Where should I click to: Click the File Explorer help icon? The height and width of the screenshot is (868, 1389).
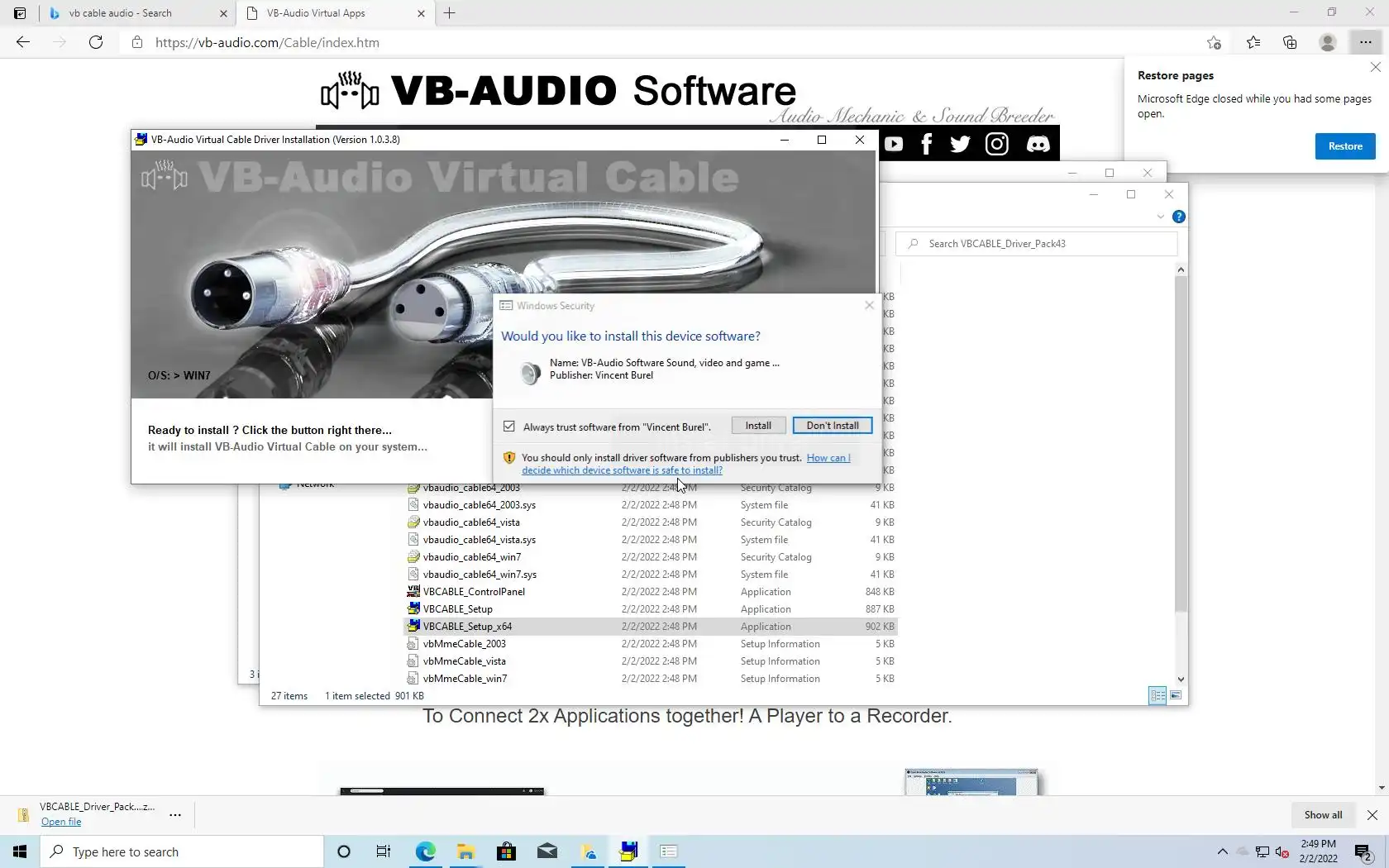coord(1179,217)
